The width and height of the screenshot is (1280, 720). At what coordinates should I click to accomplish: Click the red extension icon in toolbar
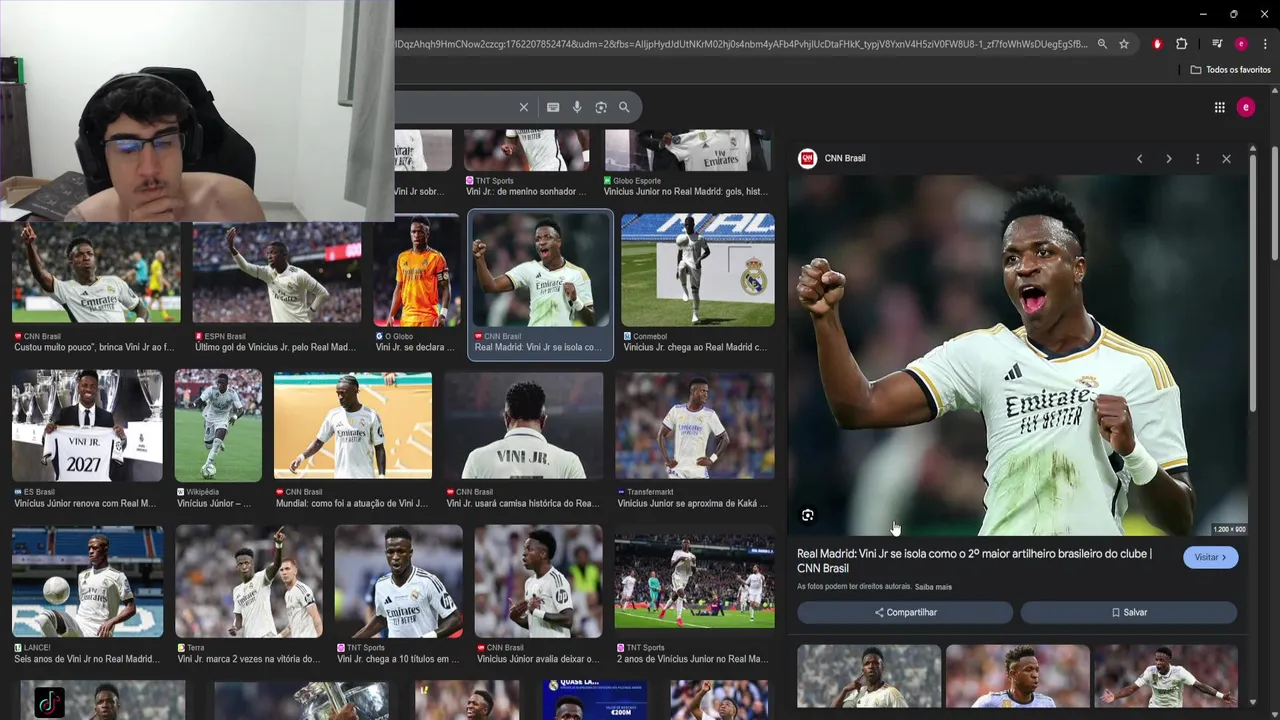1157,44
